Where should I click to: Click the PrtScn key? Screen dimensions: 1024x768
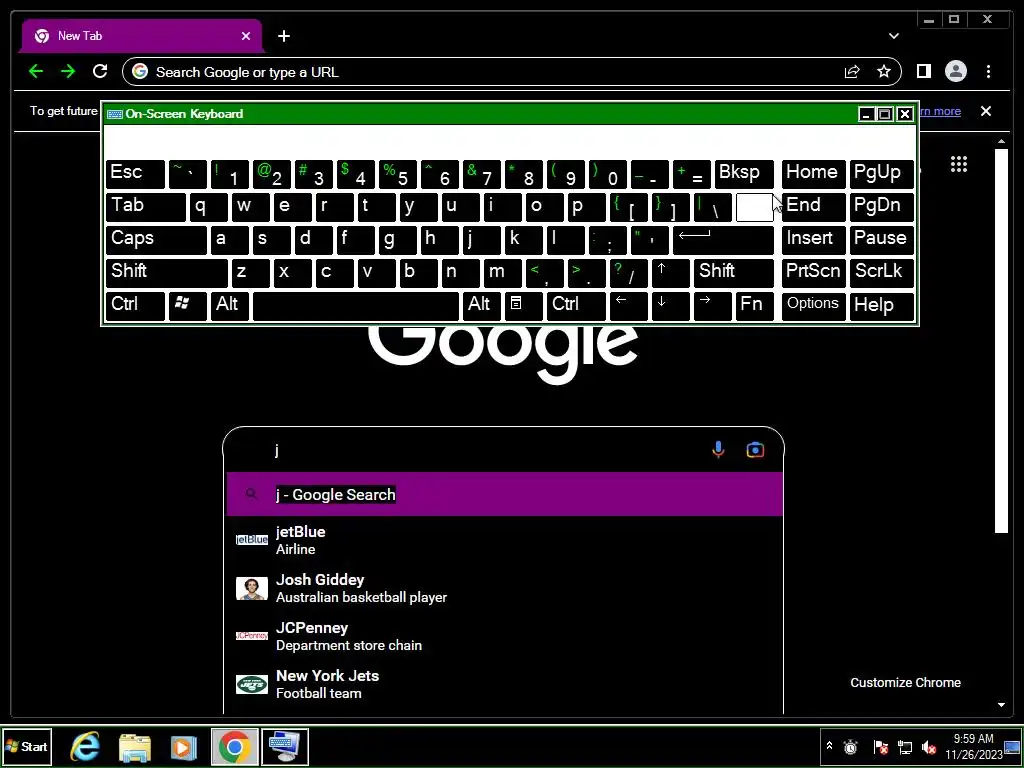tap(813, 272)
